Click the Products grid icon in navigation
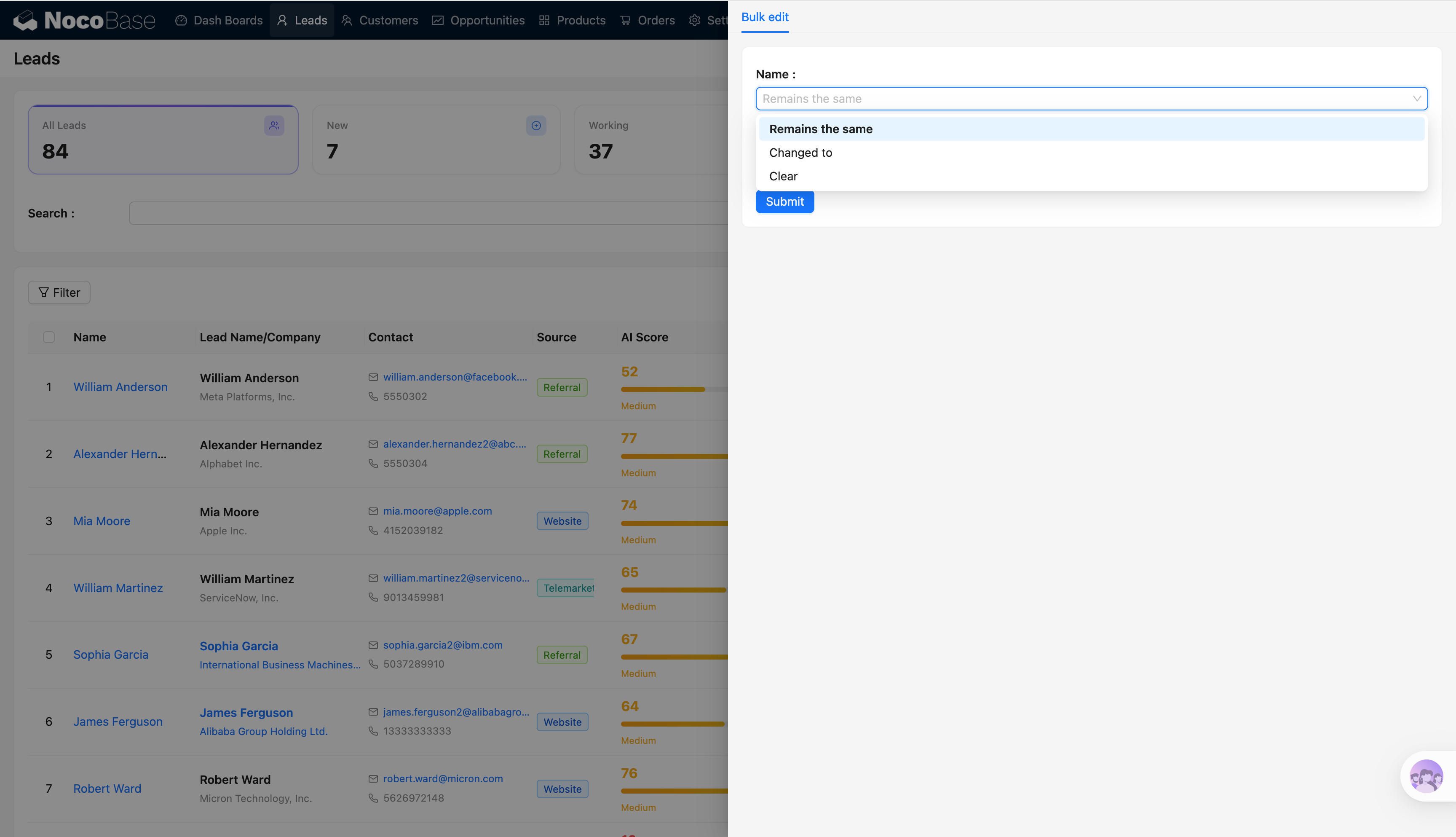The image size is (1456, 837). click(x=544, y=20)
